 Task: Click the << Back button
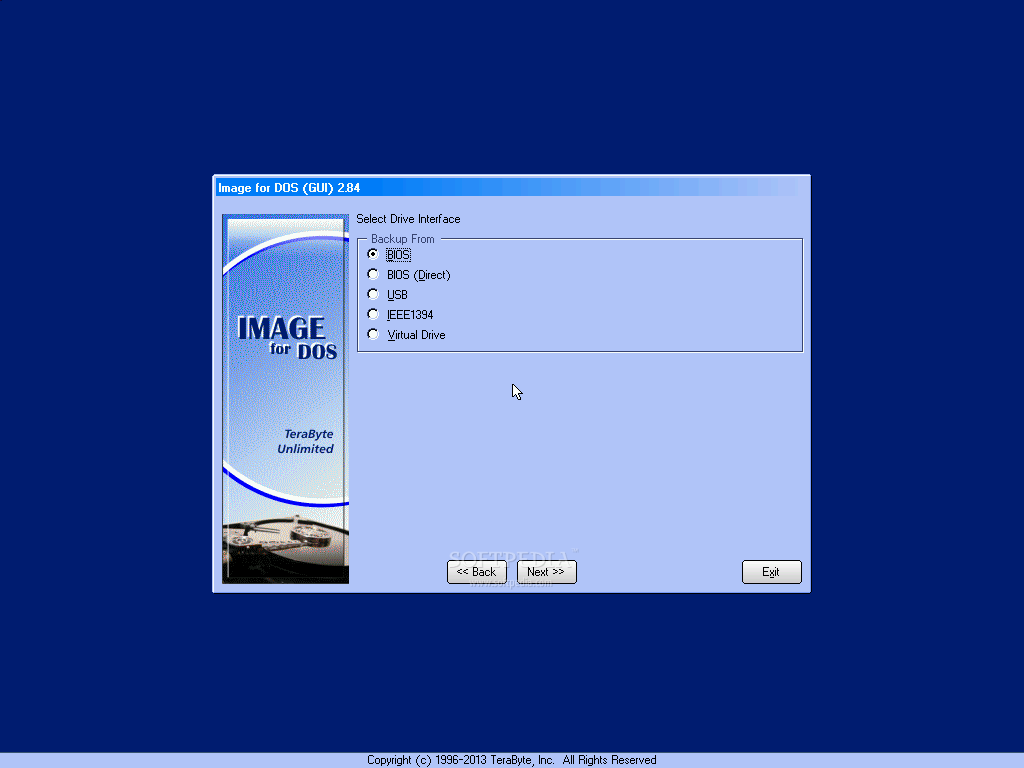point(477,571)
